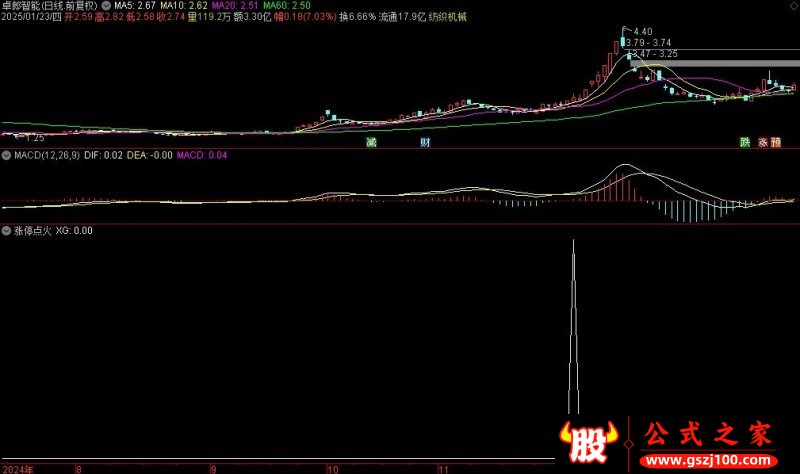Click the volume value 量119.2万

209,17
